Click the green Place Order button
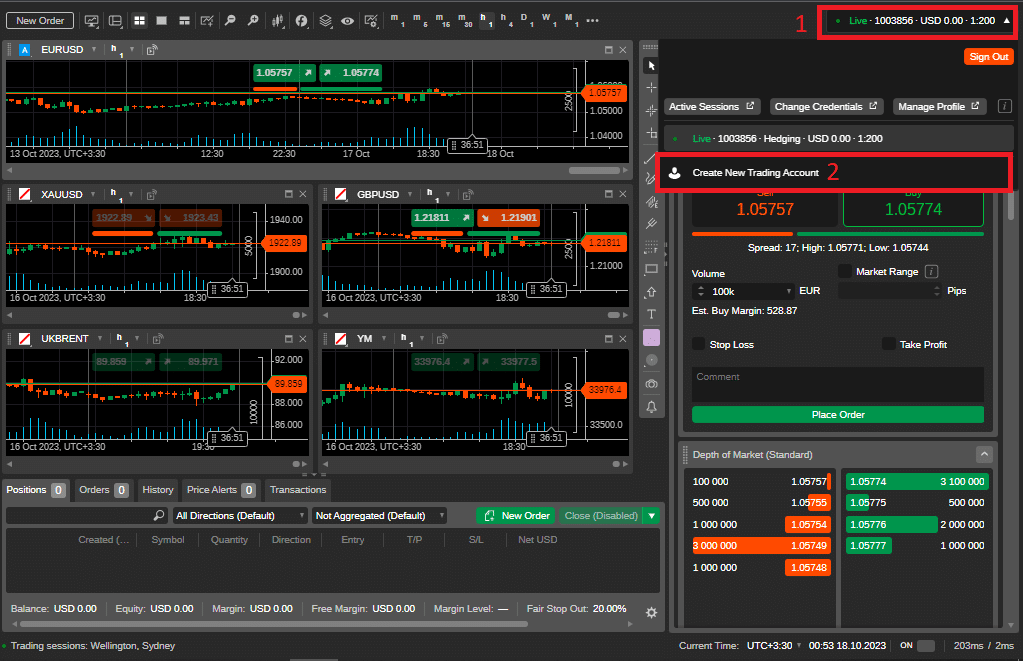 838,414
